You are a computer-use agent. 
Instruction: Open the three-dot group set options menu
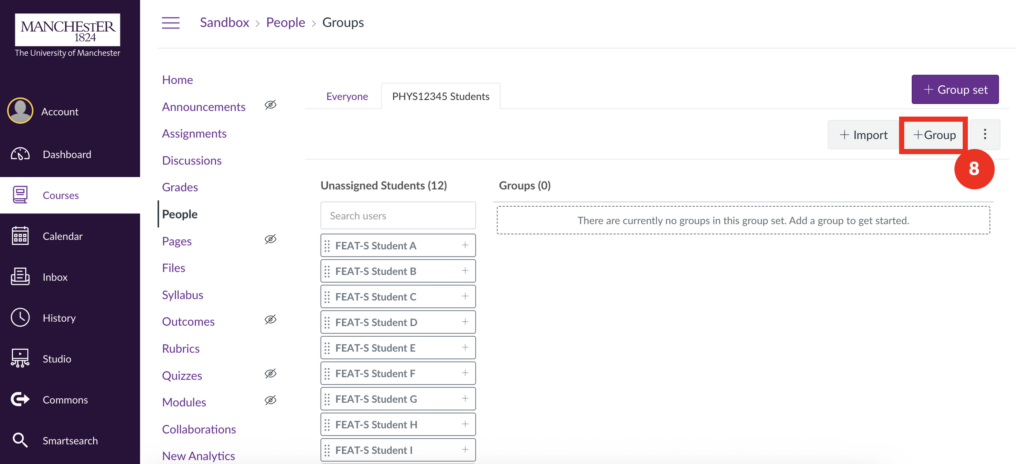tap(985, 135)
